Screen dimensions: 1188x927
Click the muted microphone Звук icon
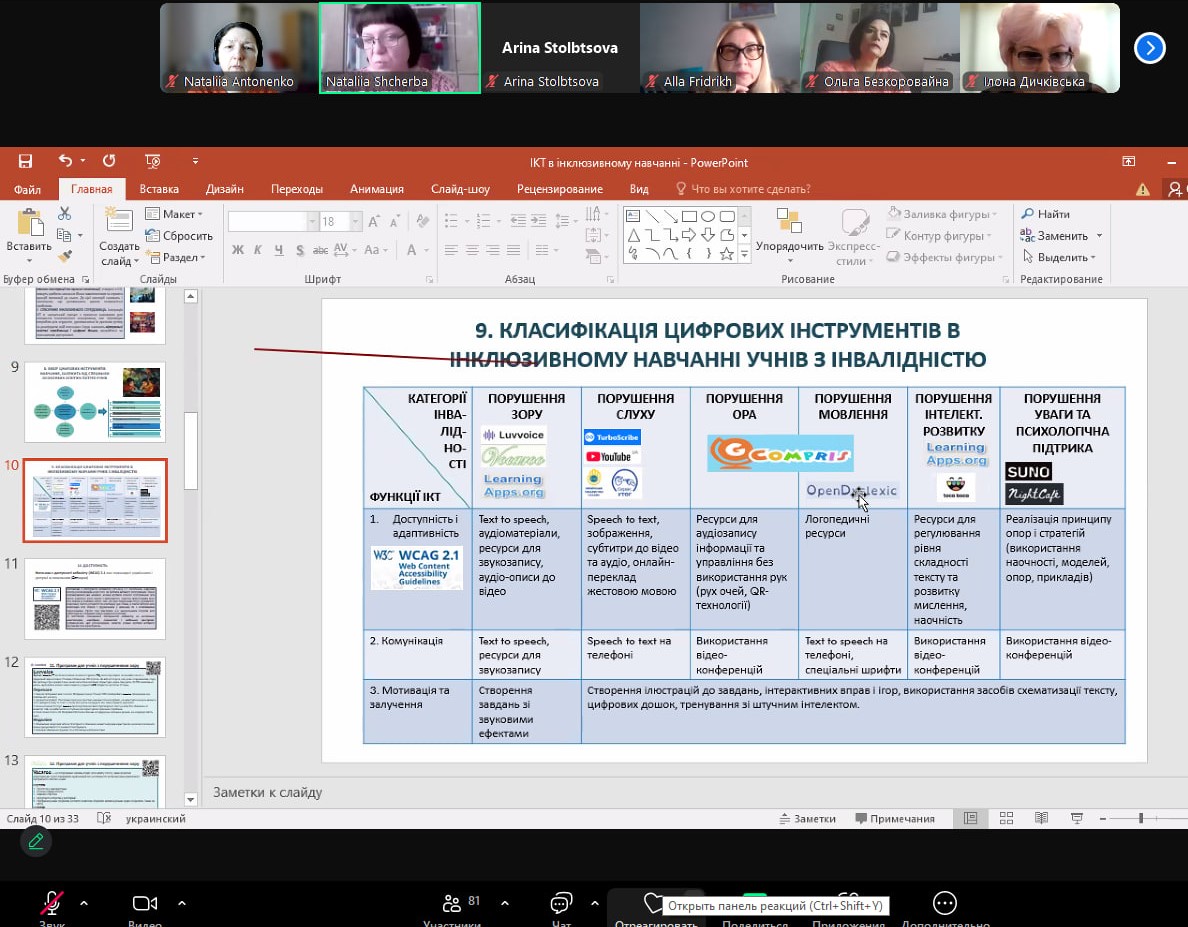(52, 903)
